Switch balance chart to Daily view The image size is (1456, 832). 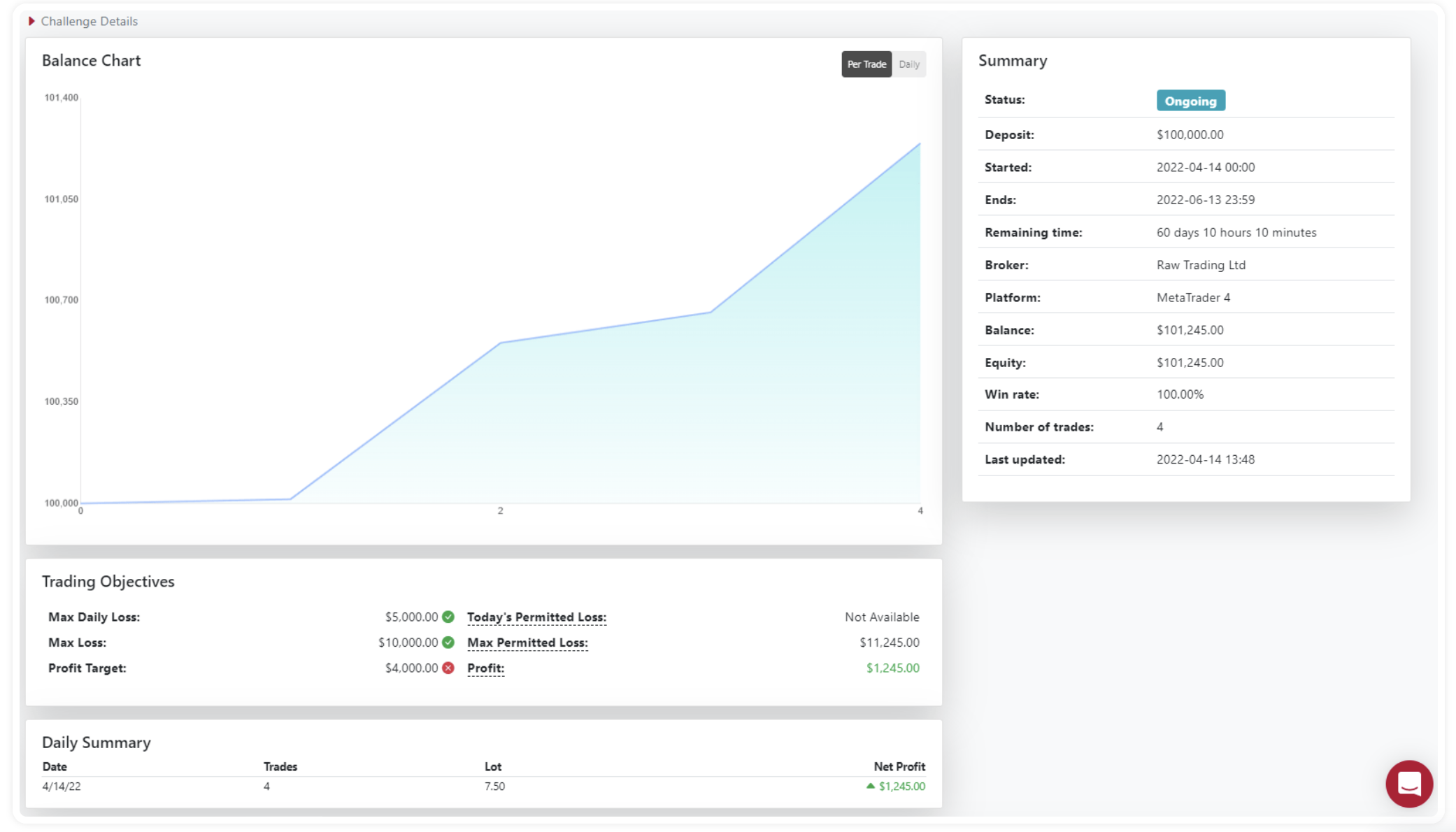click(x=909, y=64)
